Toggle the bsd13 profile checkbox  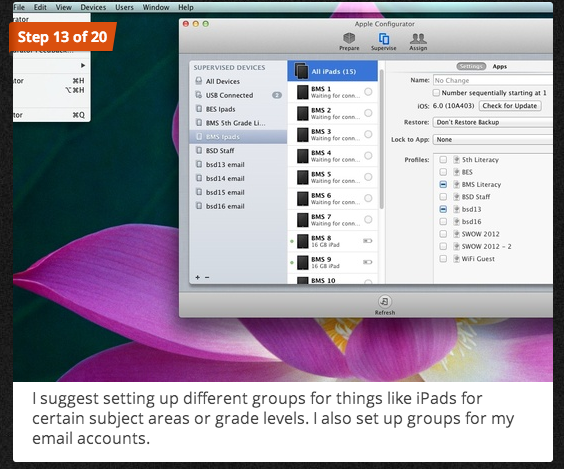443,209
